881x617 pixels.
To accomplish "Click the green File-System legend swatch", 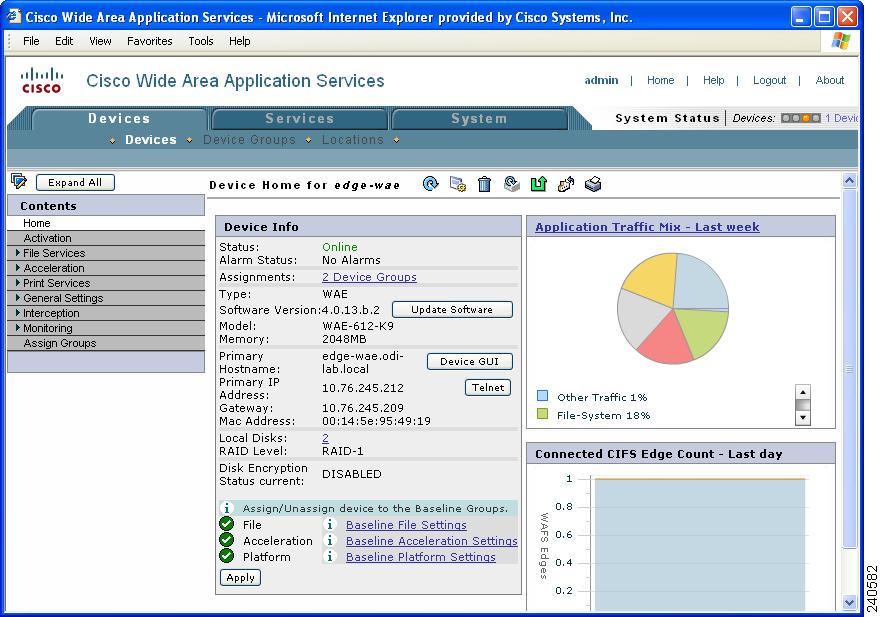I will 542,414.
